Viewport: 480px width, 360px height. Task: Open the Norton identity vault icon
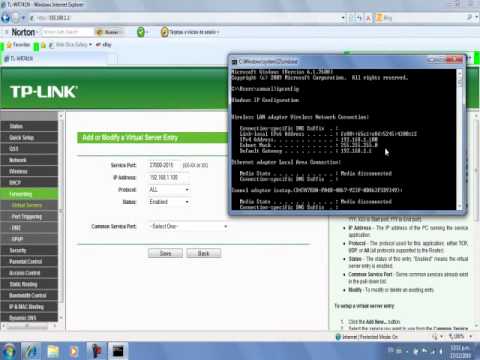coord(164,32)
